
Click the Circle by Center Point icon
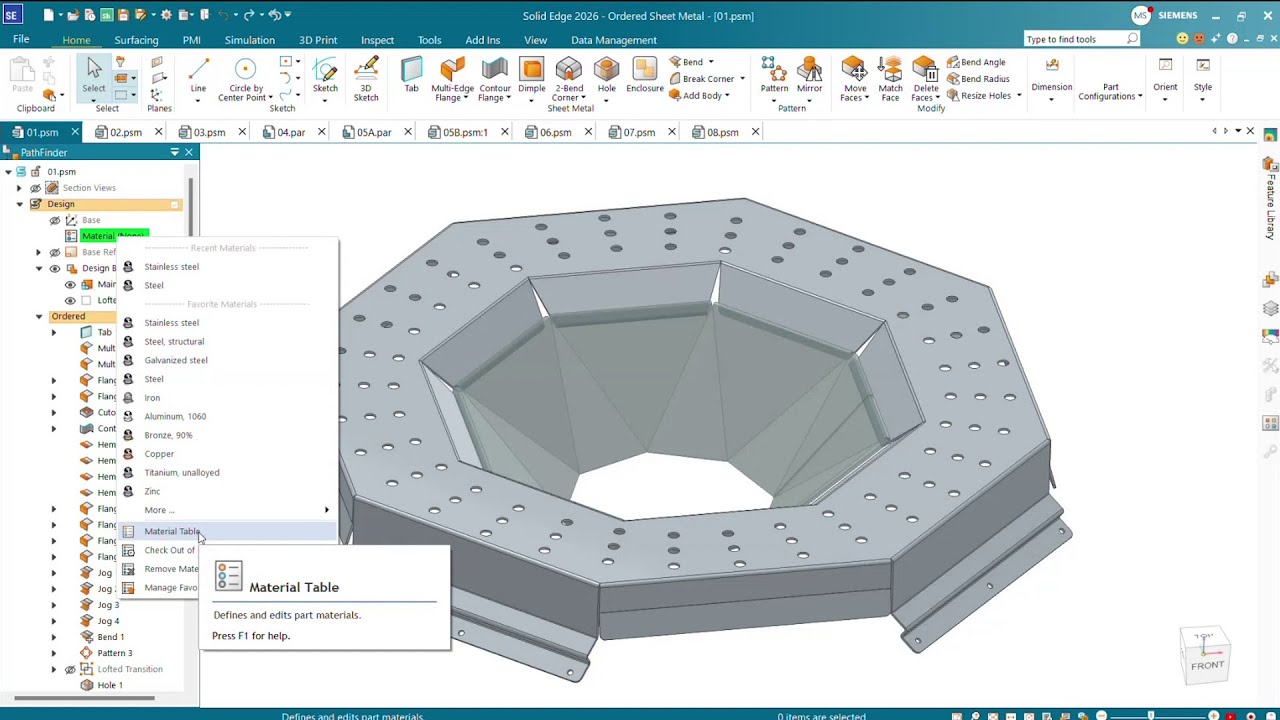coord(245,69)
